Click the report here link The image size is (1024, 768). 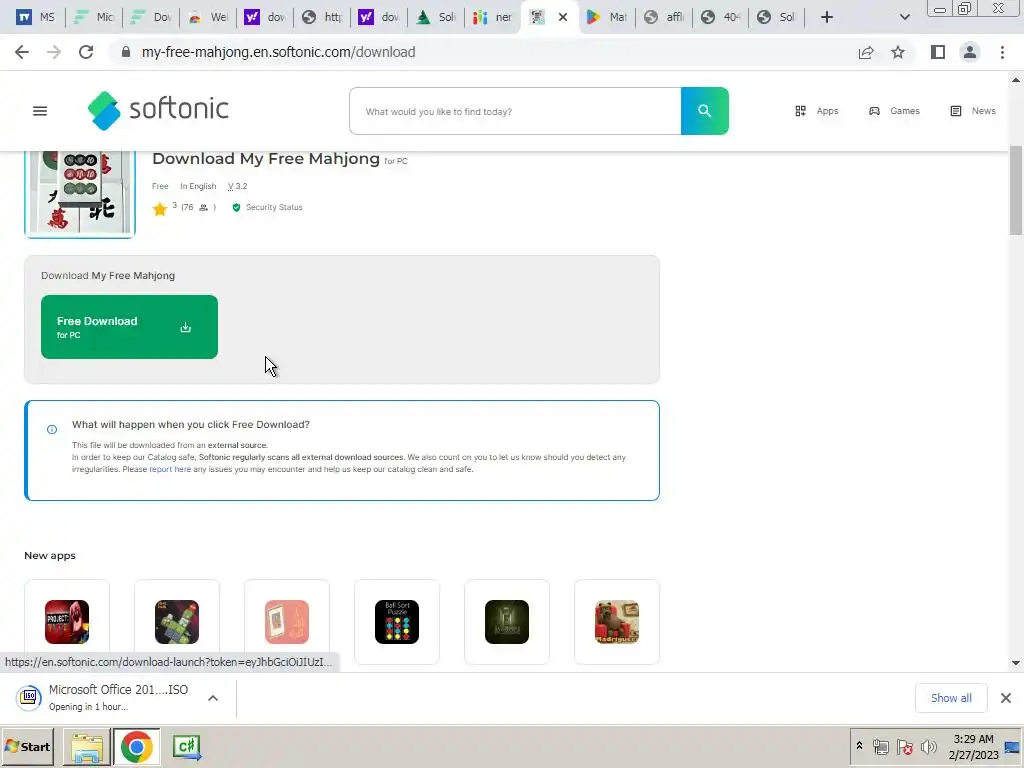pyautogui.click(x=170, y=469)
